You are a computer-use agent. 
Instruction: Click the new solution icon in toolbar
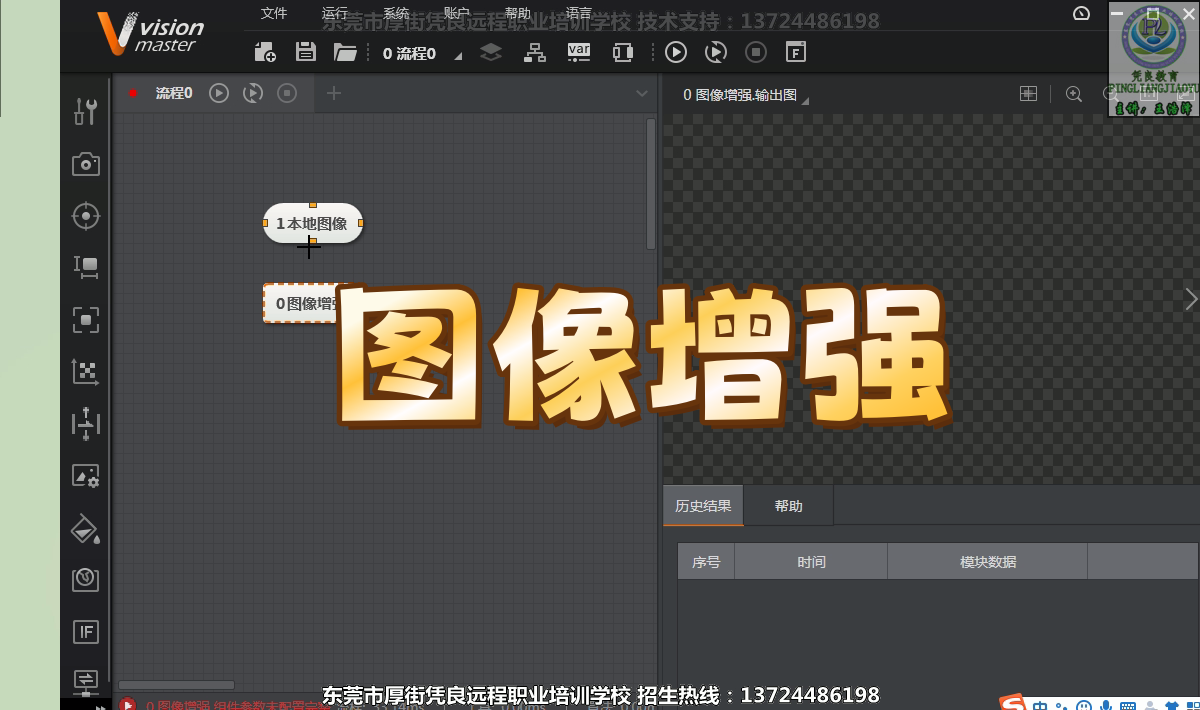(x=265, y=53)
